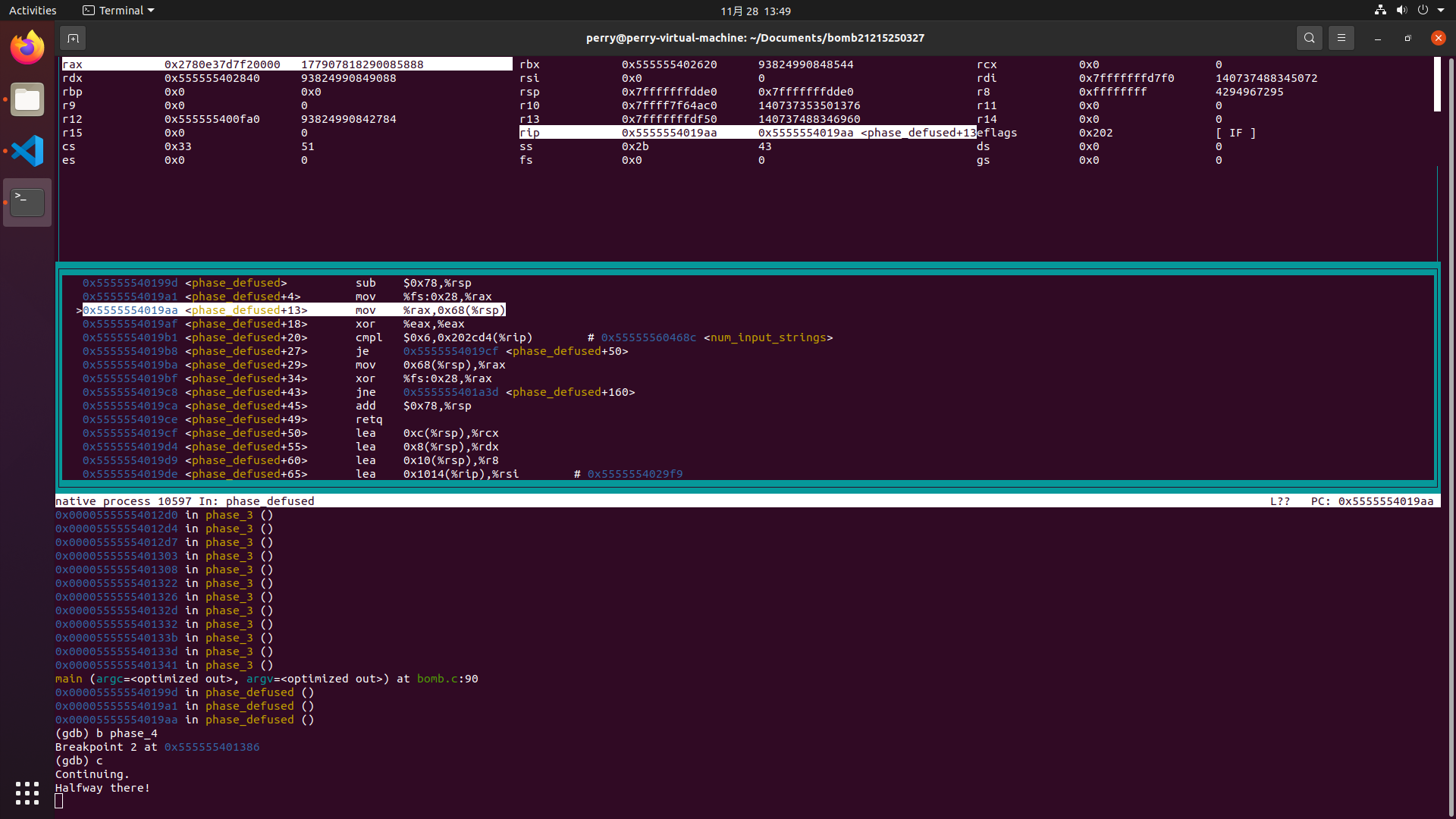Click the 'b phase_4' gdb command

point(127,733)
